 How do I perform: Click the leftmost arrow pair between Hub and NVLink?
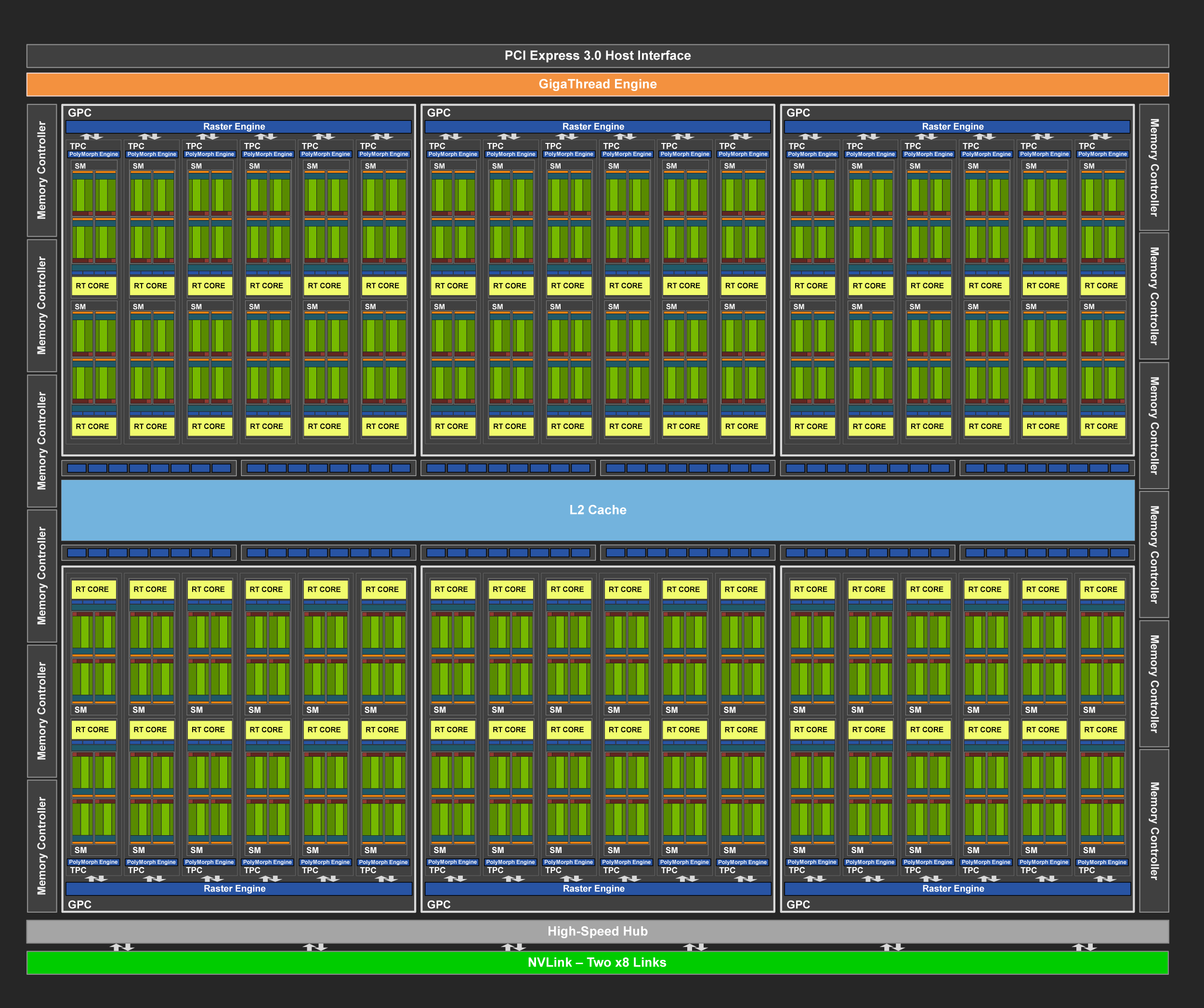coord(121,947)
